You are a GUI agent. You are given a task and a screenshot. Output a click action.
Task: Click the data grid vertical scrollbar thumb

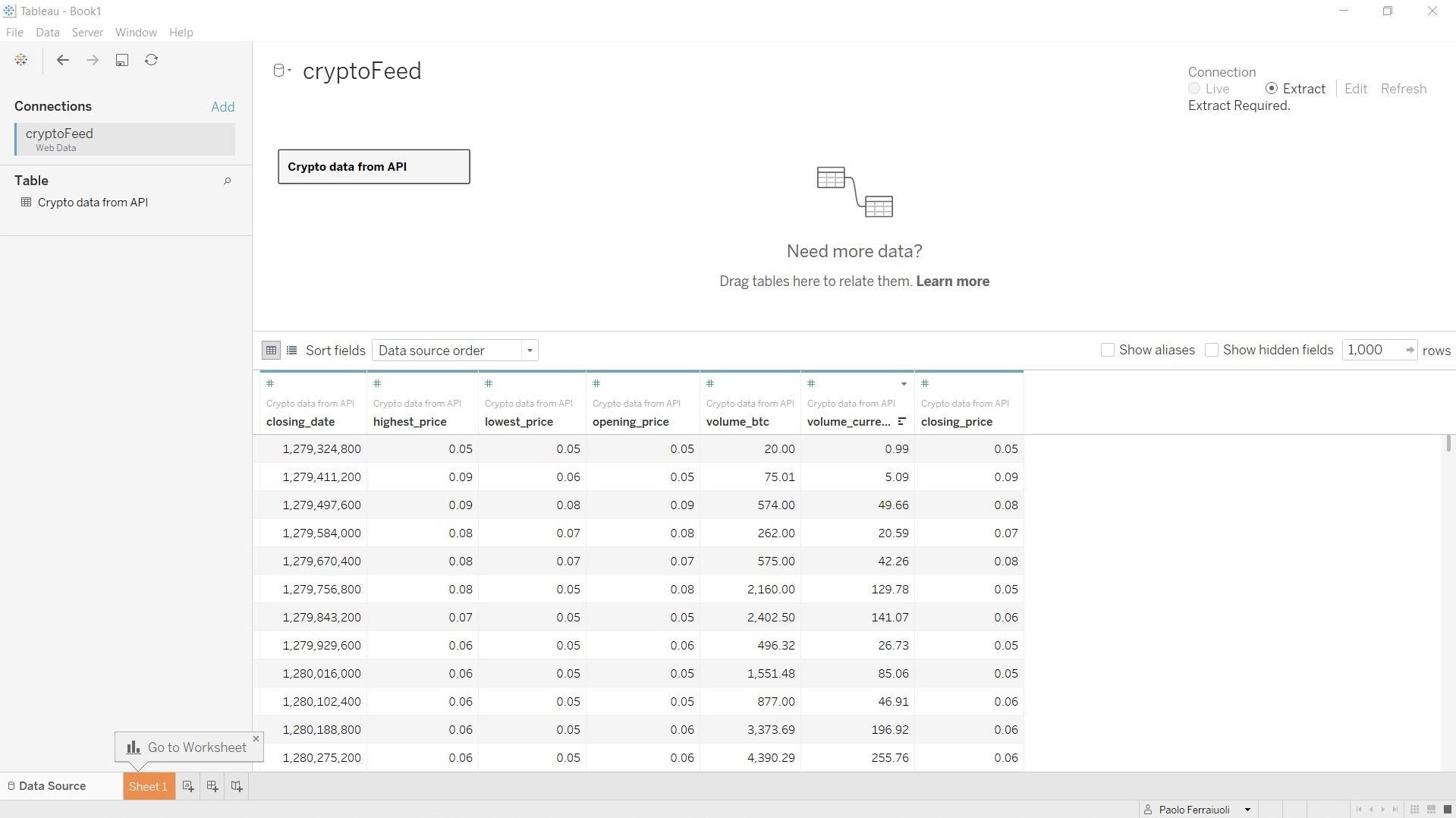(1448, 443)
